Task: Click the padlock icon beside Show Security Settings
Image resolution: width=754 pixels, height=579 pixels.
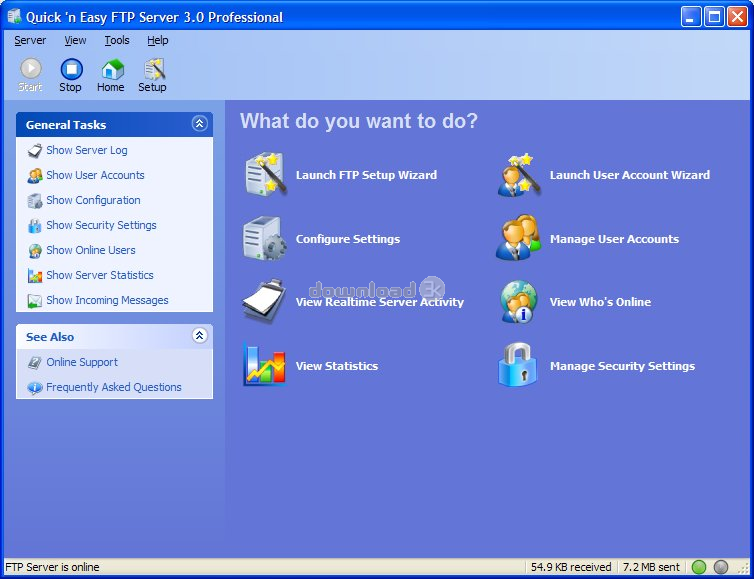Action: click(x=35, y=226)
